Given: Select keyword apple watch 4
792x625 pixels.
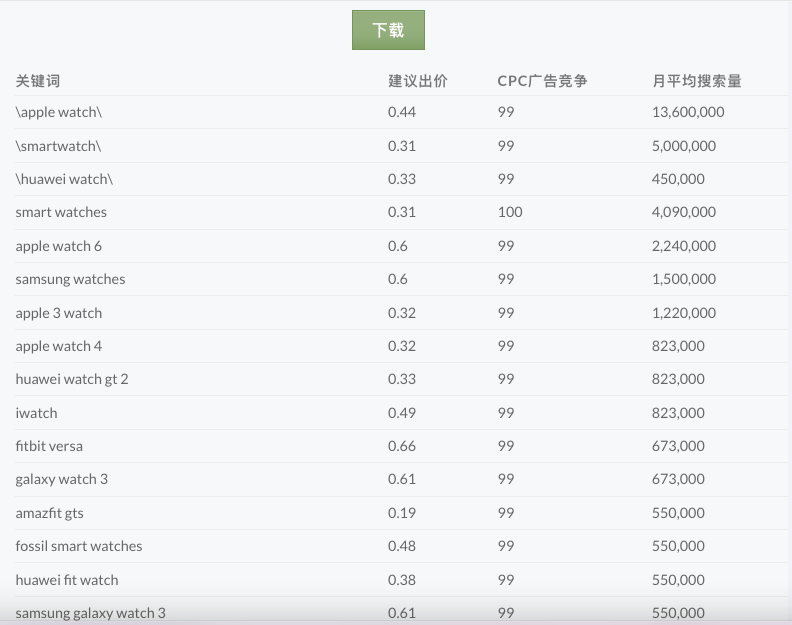Looking at the screenshot, I should [59, 346].
